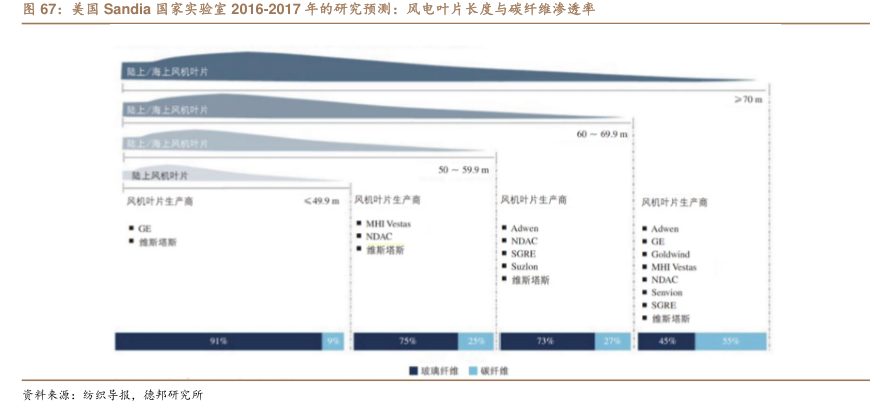The width and height of the screenshot is (879, 411).
Task: Click the 55% carbon fiber bar segment
Action: (x=731, y=341)
